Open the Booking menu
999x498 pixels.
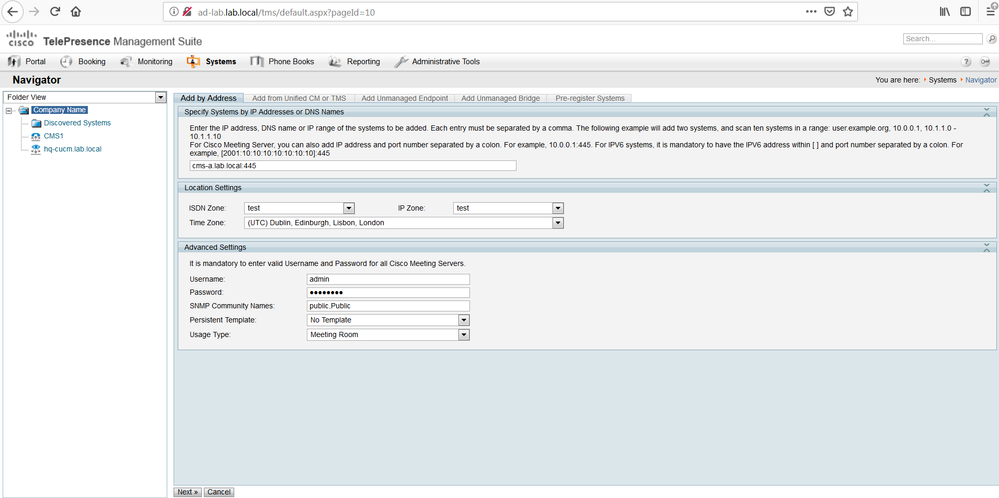coord(83,62)
